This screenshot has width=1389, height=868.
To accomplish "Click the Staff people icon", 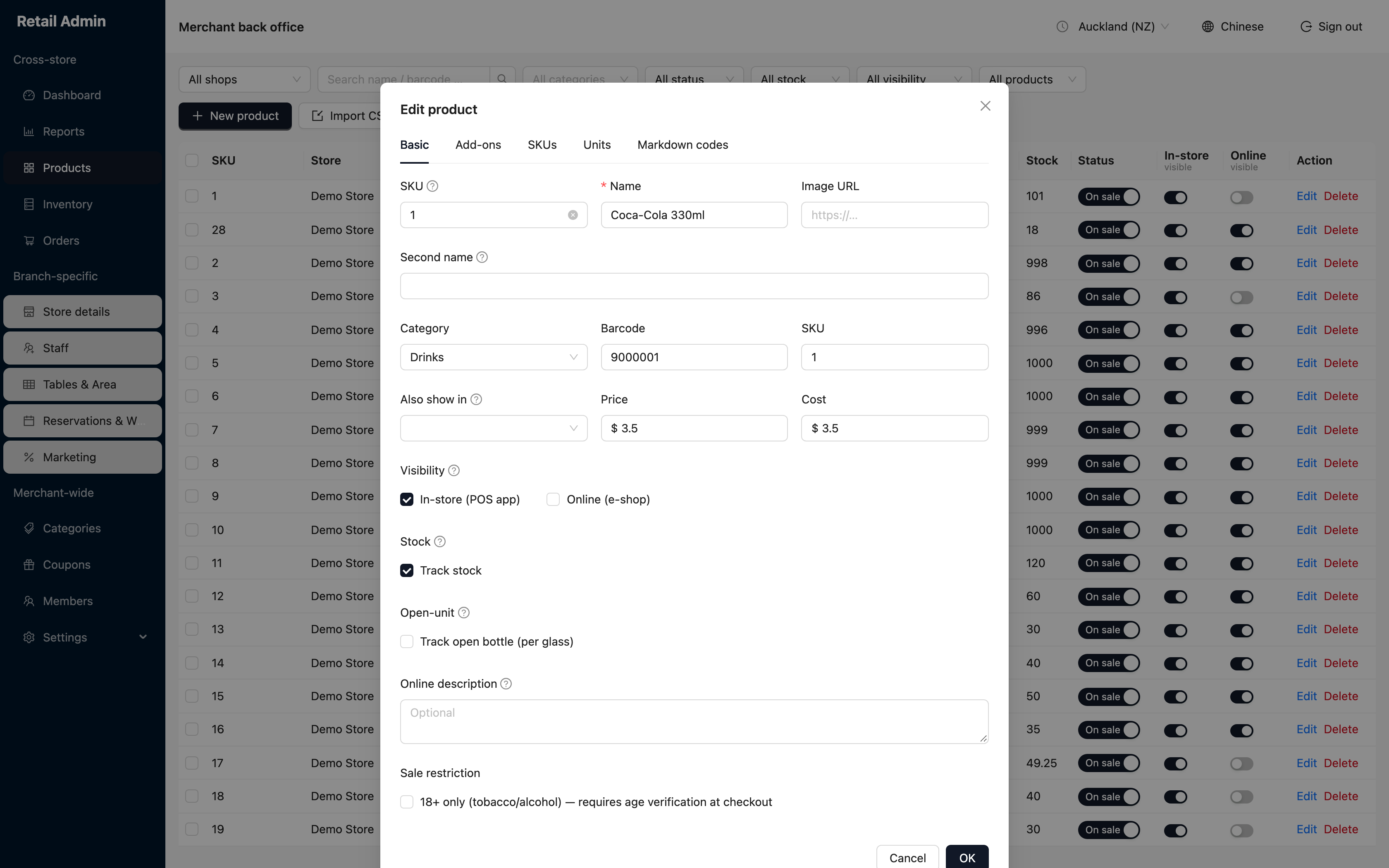I will pyautogui.click(x=29, y=348).
